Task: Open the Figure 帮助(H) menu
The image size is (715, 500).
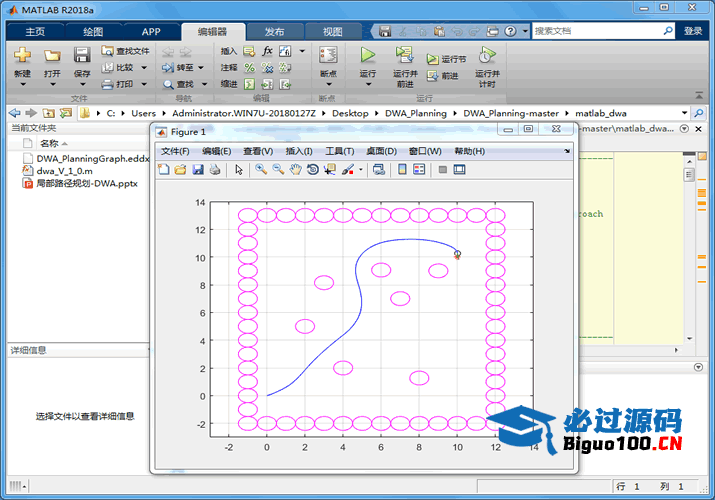Action: (469, 151)
